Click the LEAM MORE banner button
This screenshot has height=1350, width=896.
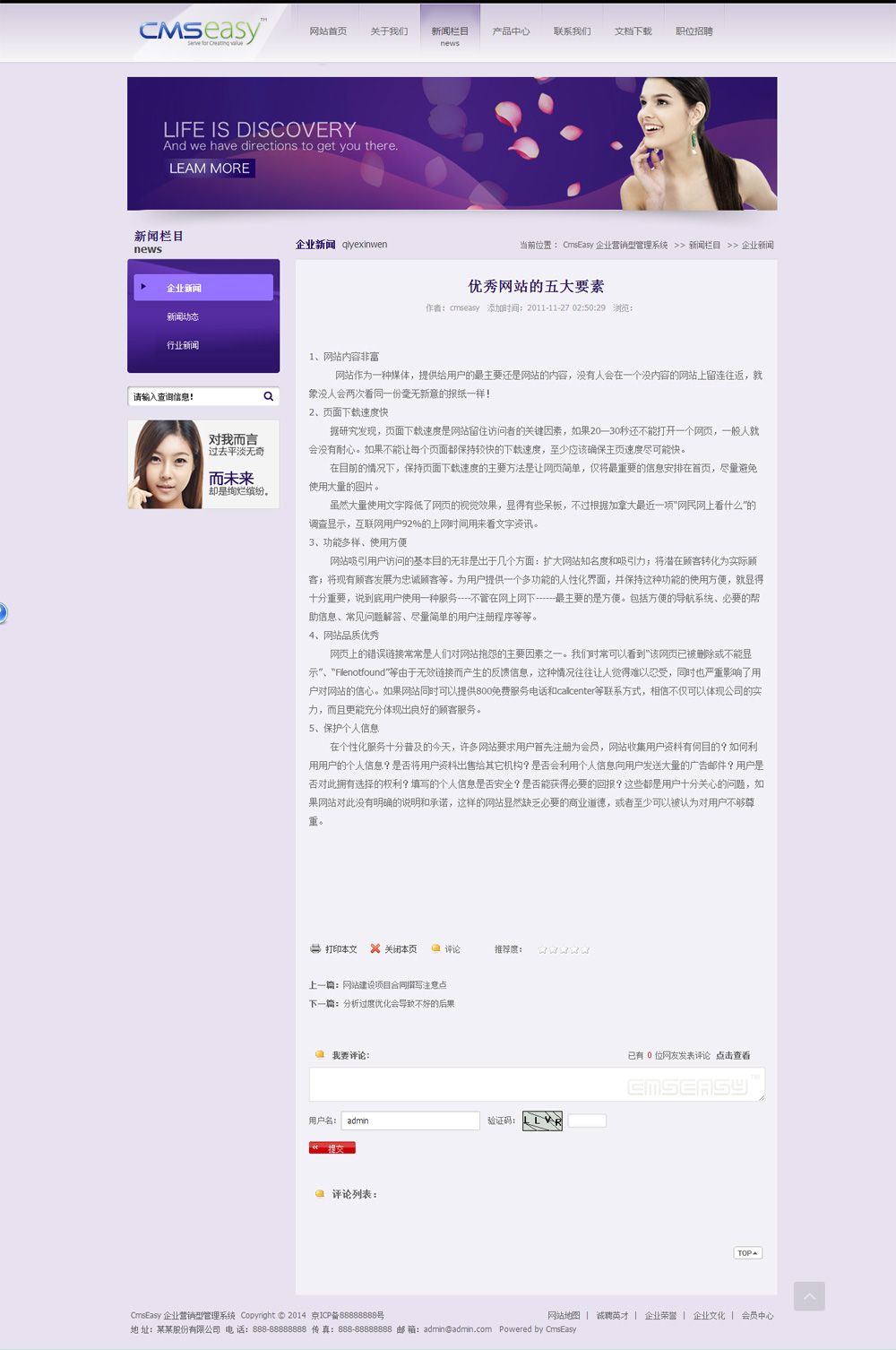[210, 169]
